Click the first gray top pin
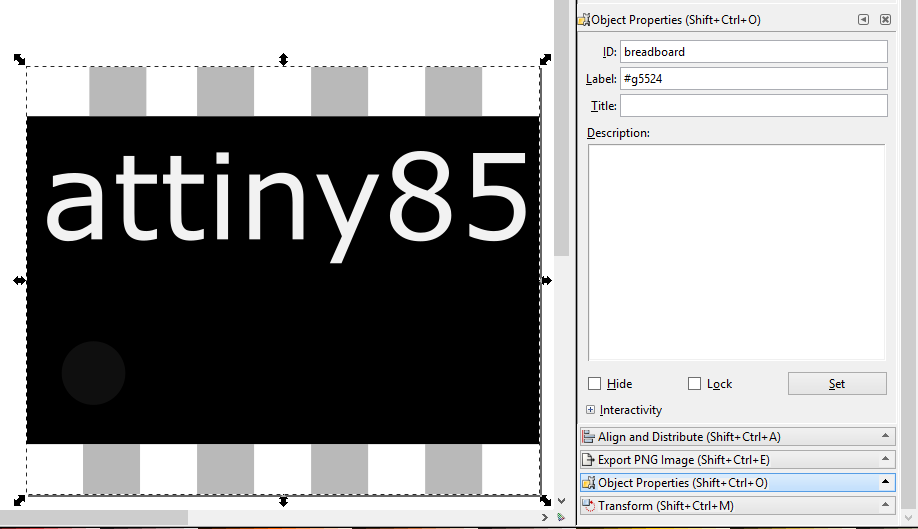The width and height of the screenshot is (918, 529). pos(118,91)
